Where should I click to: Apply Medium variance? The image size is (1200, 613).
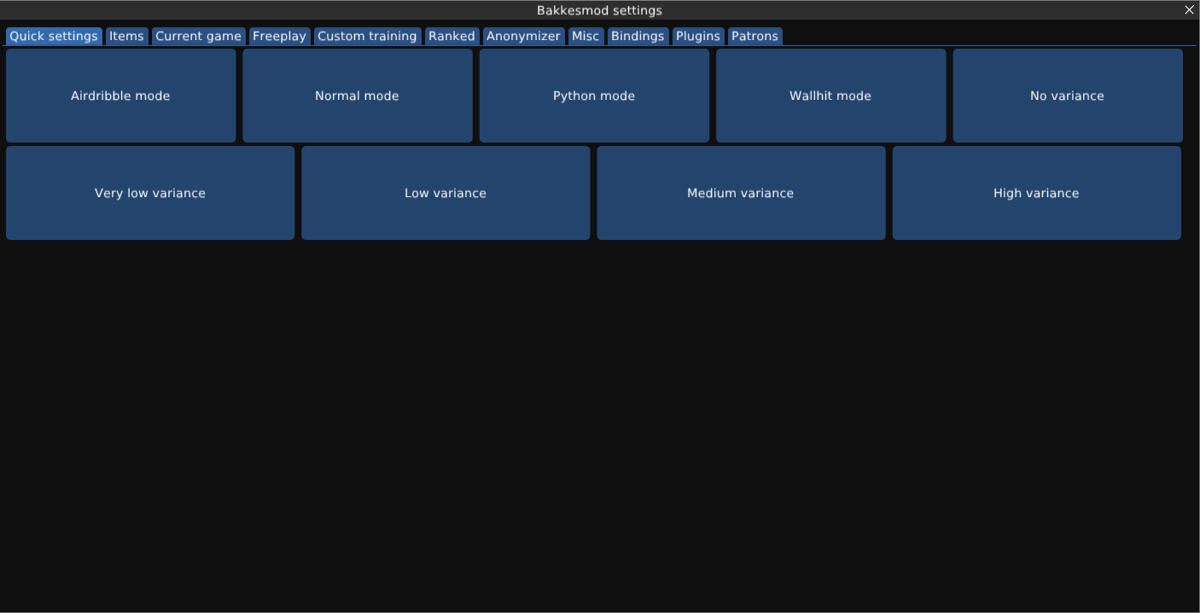tap(741, 192)
